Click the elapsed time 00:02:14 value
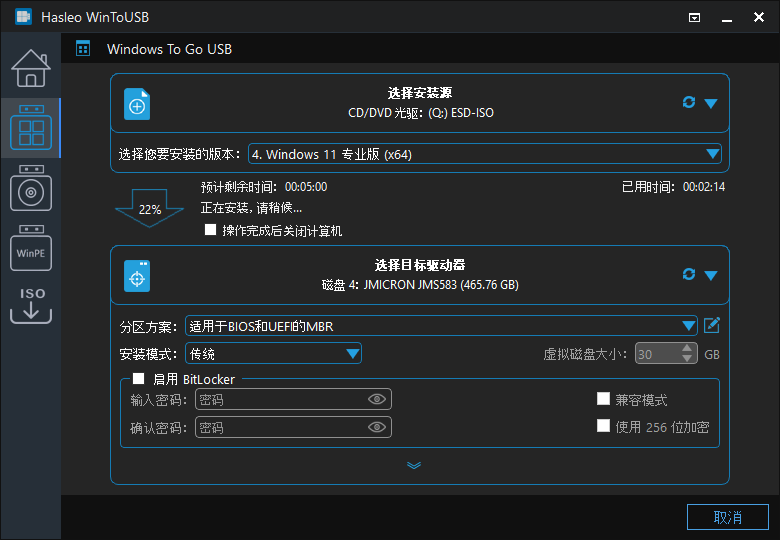The height and width of the screenshot is (540, 780). pos(704,187)
